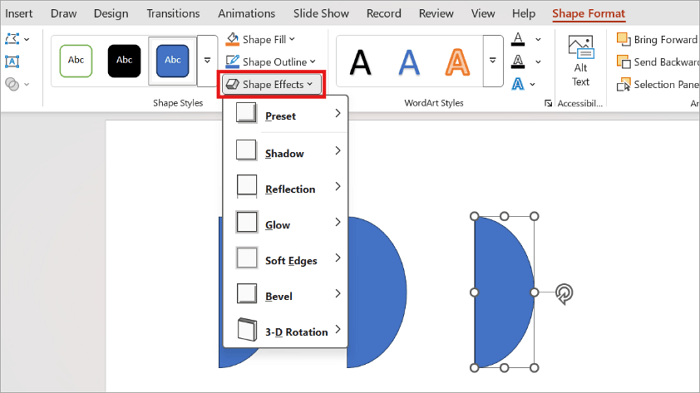The image size is (700, 393).
Task: Open the Insert ribbon tab
Action: pos(19,13)
